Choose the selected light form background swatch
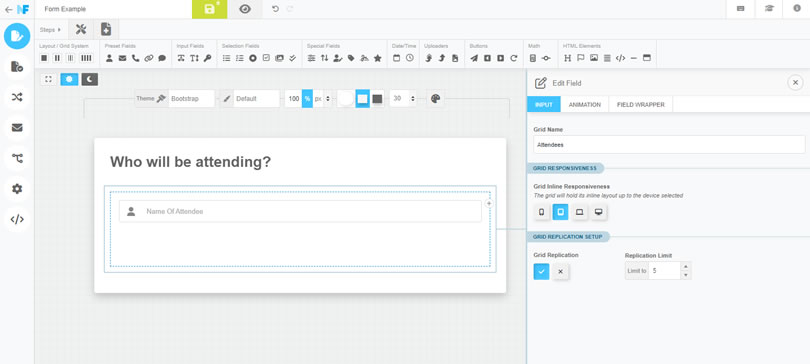 tap(363, 99)
